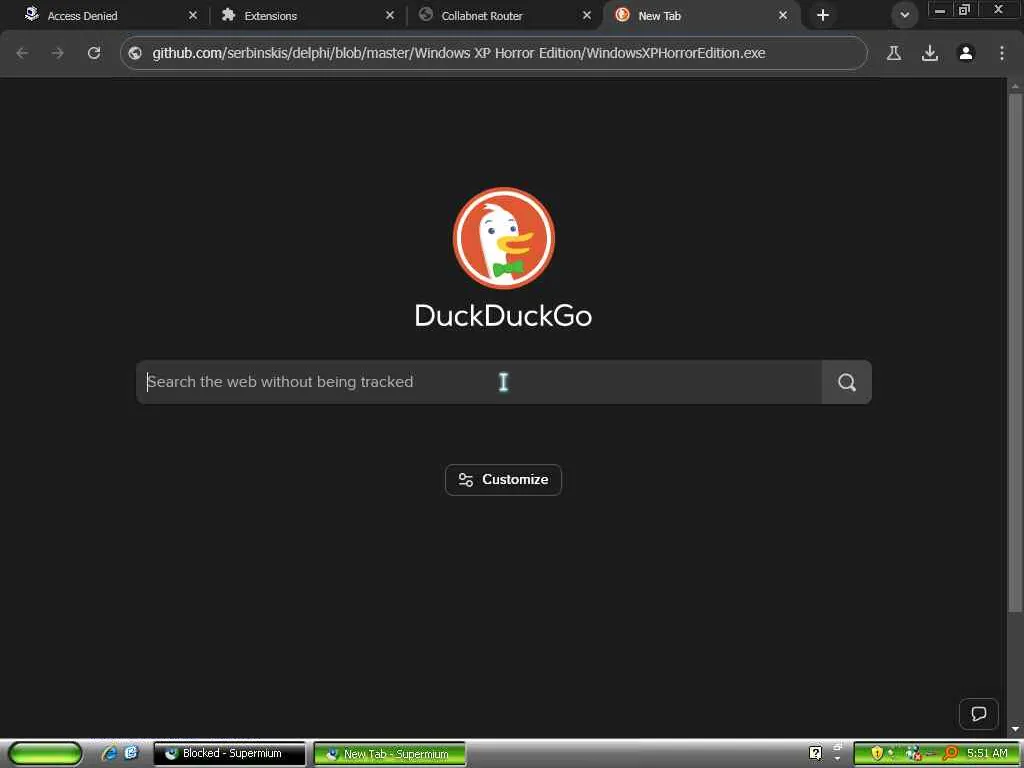
Task: Close the Access Denied tab
Action: pos(192,15)
